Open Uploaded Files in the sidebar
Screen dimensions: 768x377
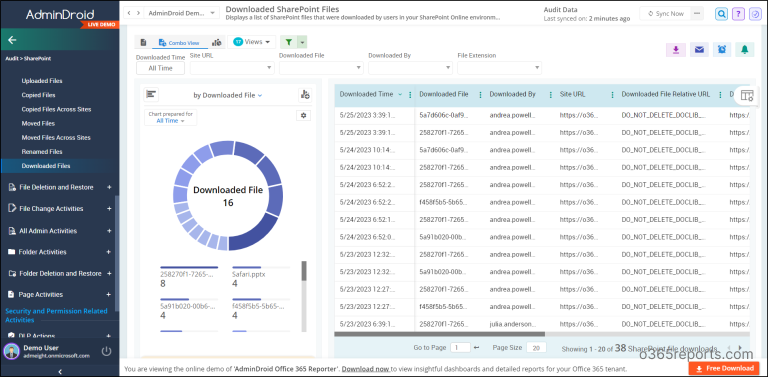pyautogui.click(x=42, y=81)
